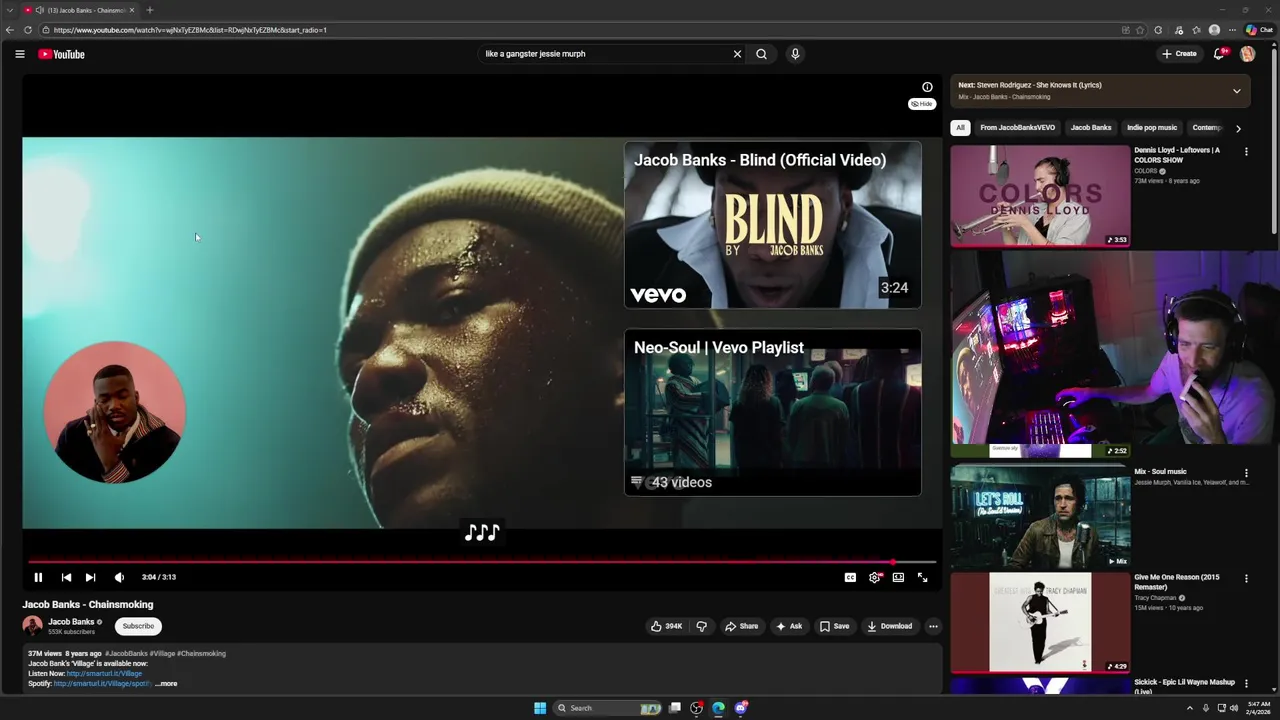Select the From JacobBanksVEVO chip
The height and width of the screenshot is (720, 1280).
[1017, 128]
